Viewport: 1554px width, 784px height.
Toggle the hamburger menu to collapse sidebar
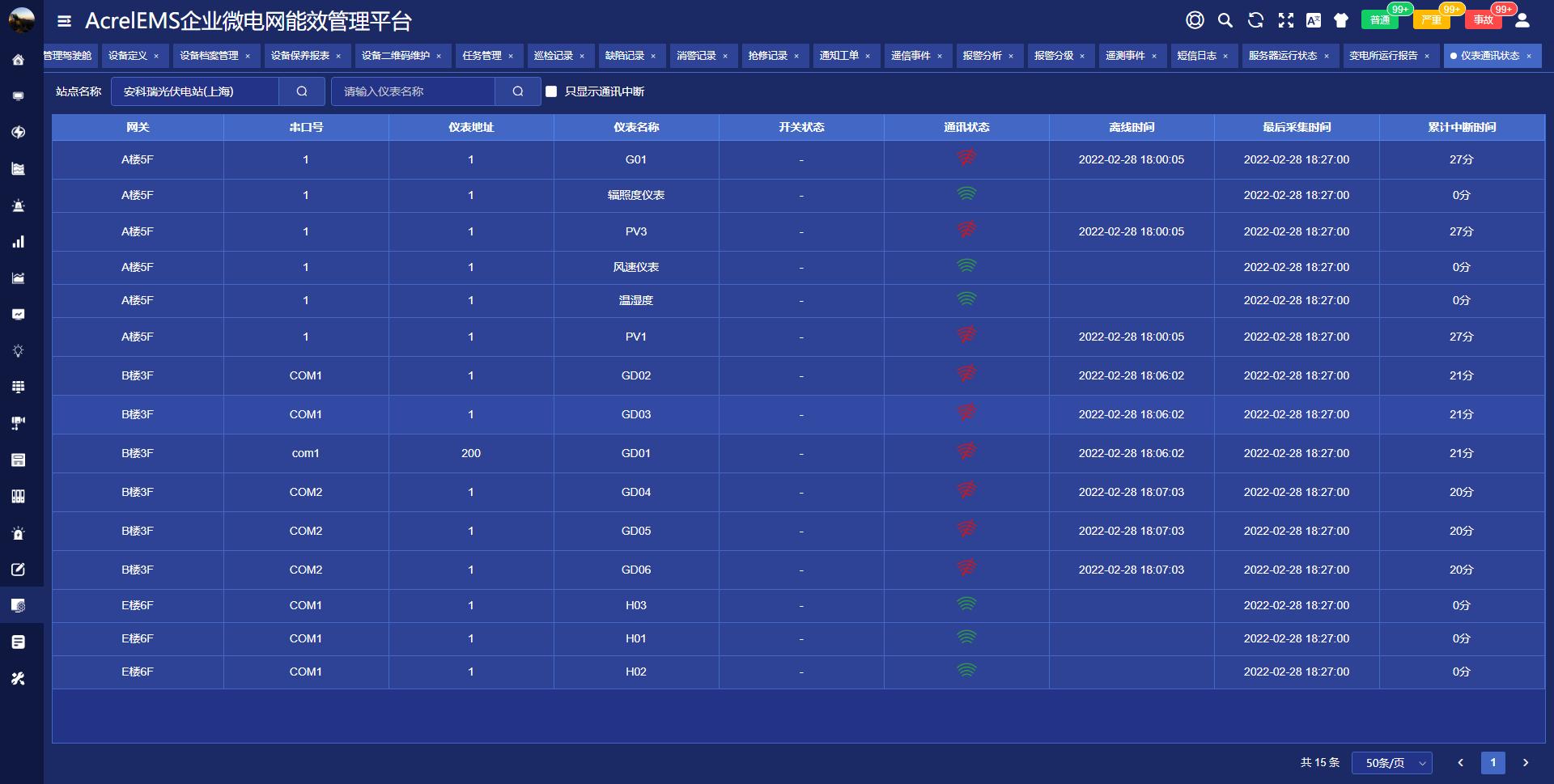65,21
